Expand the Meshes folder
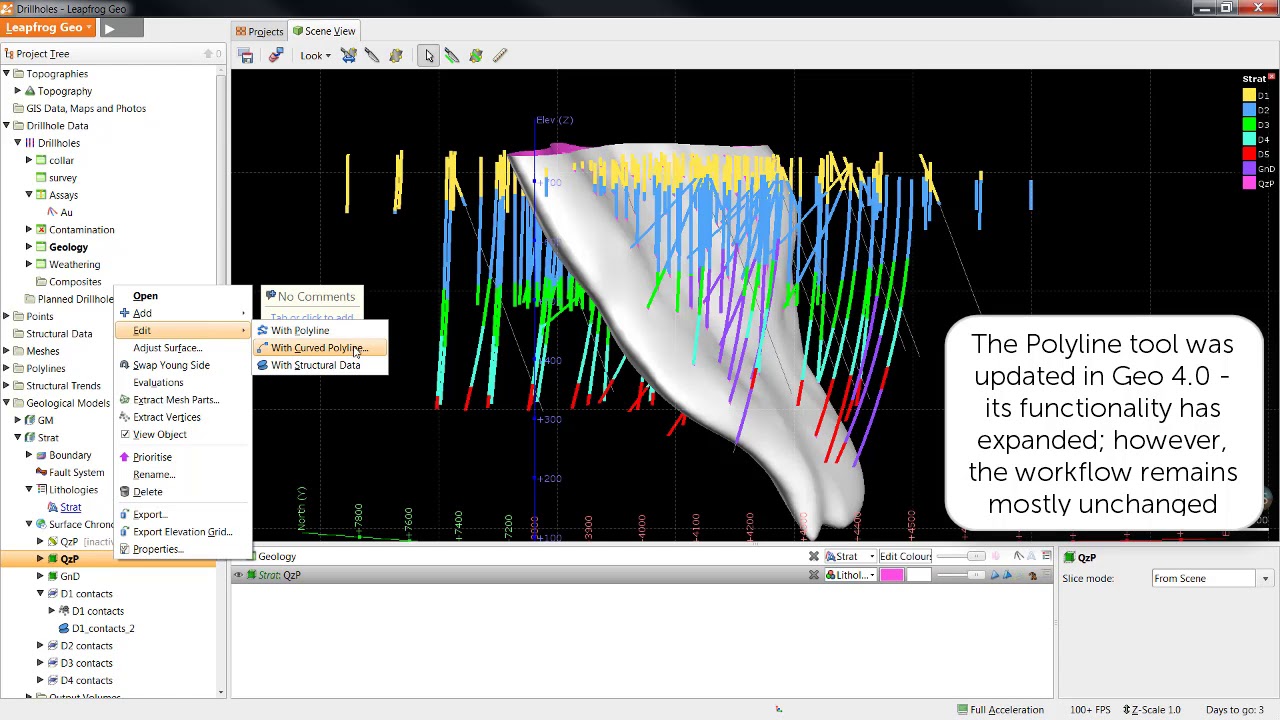1280x720 pixels. coord(6,351)
